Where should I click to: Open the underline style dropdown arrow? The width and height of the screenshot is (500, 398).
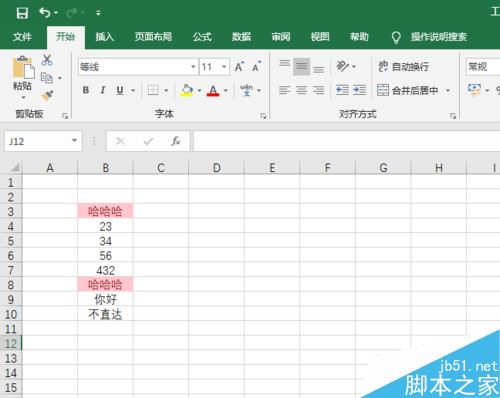133,90
